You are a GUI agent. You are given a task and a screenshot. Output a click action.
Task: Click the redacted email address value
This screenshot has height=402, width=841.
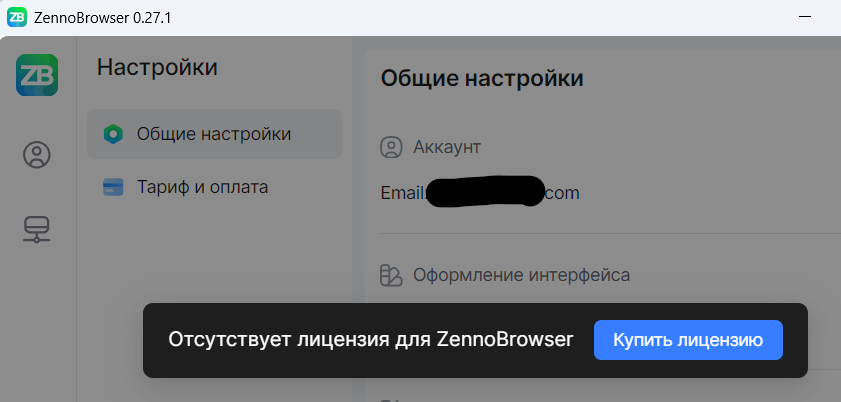pos(484,192)
